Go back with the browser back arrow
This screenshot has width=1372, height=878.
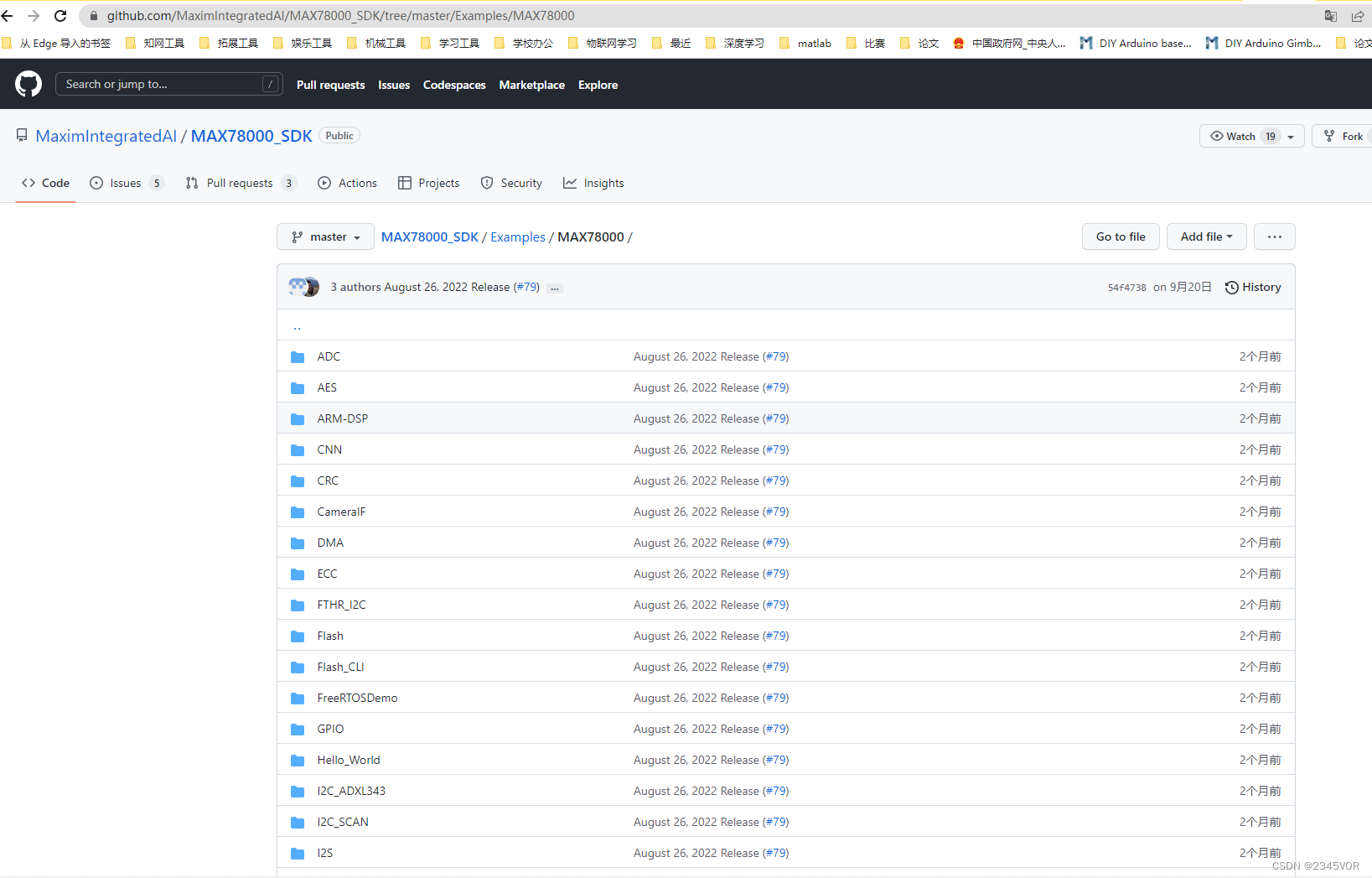tap(8, 16)
